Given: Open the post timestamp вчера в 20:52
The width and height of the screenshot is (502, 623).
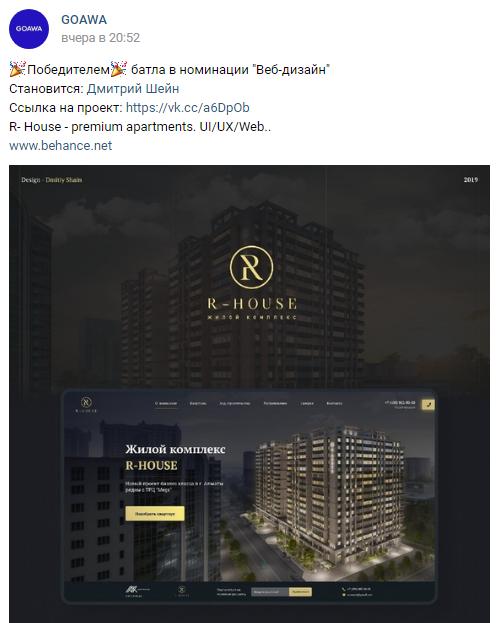Looking at the screenshot, I should 101,38.
